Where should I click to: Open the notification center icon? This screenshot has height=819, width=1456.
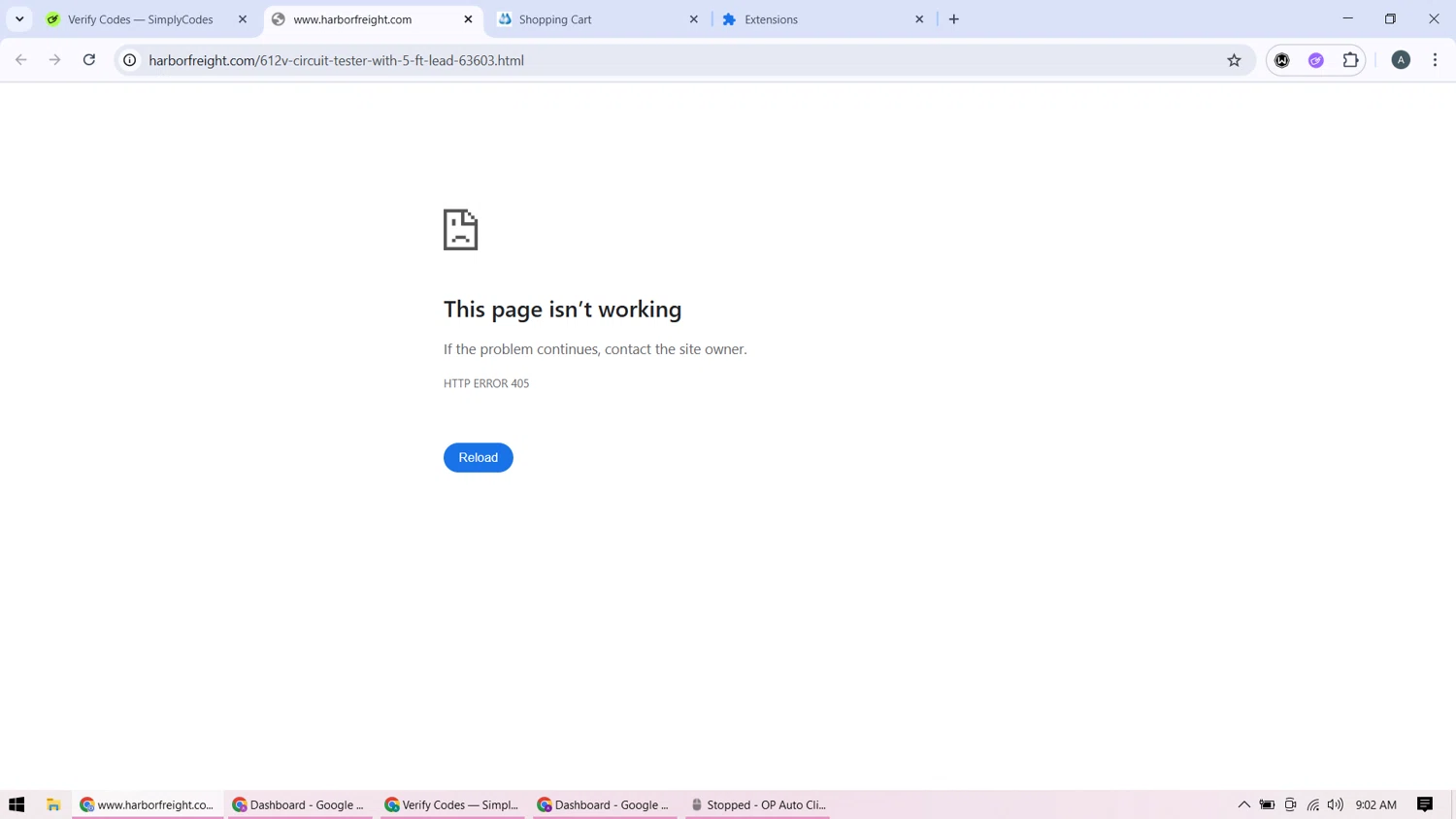1425,804
